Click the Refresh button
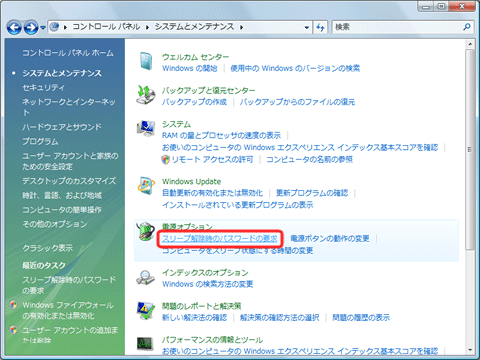This screenshot has height=360, width=480. pyautogui.click(x=320, y=27)
